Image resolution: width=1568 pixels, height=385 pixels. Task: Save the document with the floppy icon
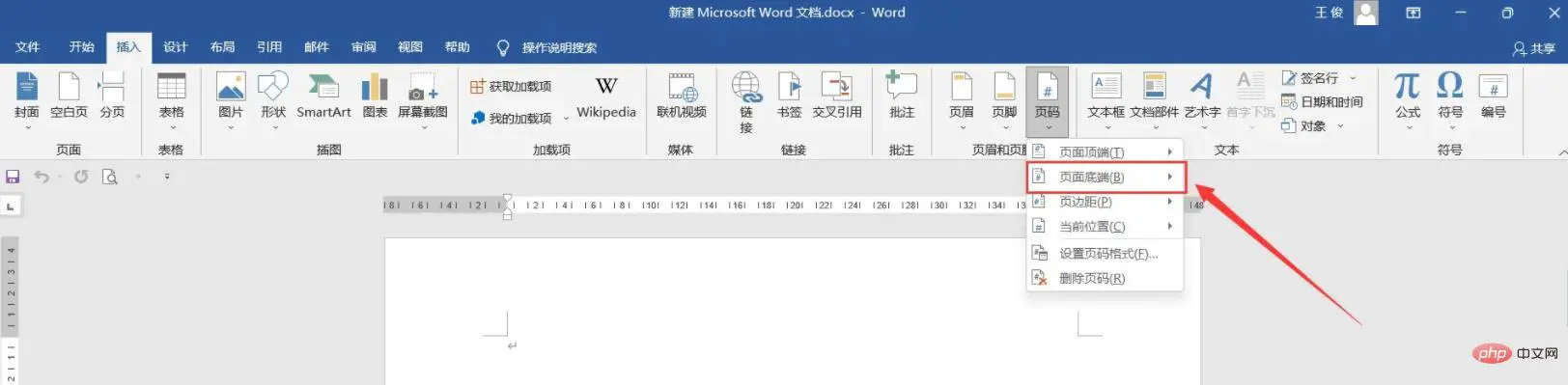click(x=13, y=177)
